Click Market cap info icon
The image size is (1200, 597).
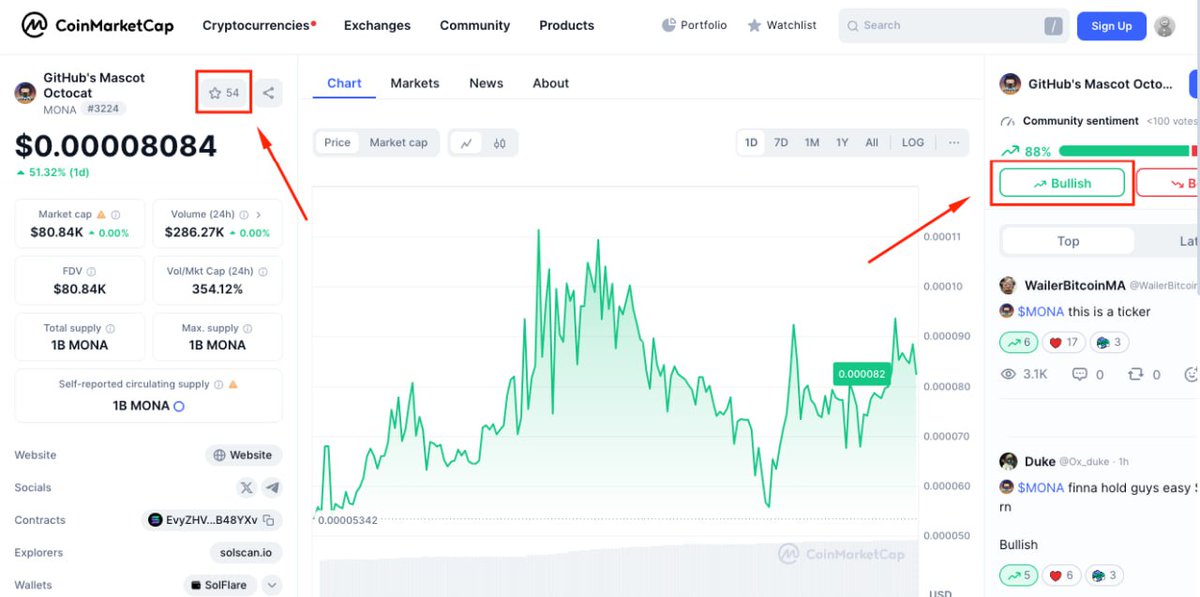click(x=116, y=215)
